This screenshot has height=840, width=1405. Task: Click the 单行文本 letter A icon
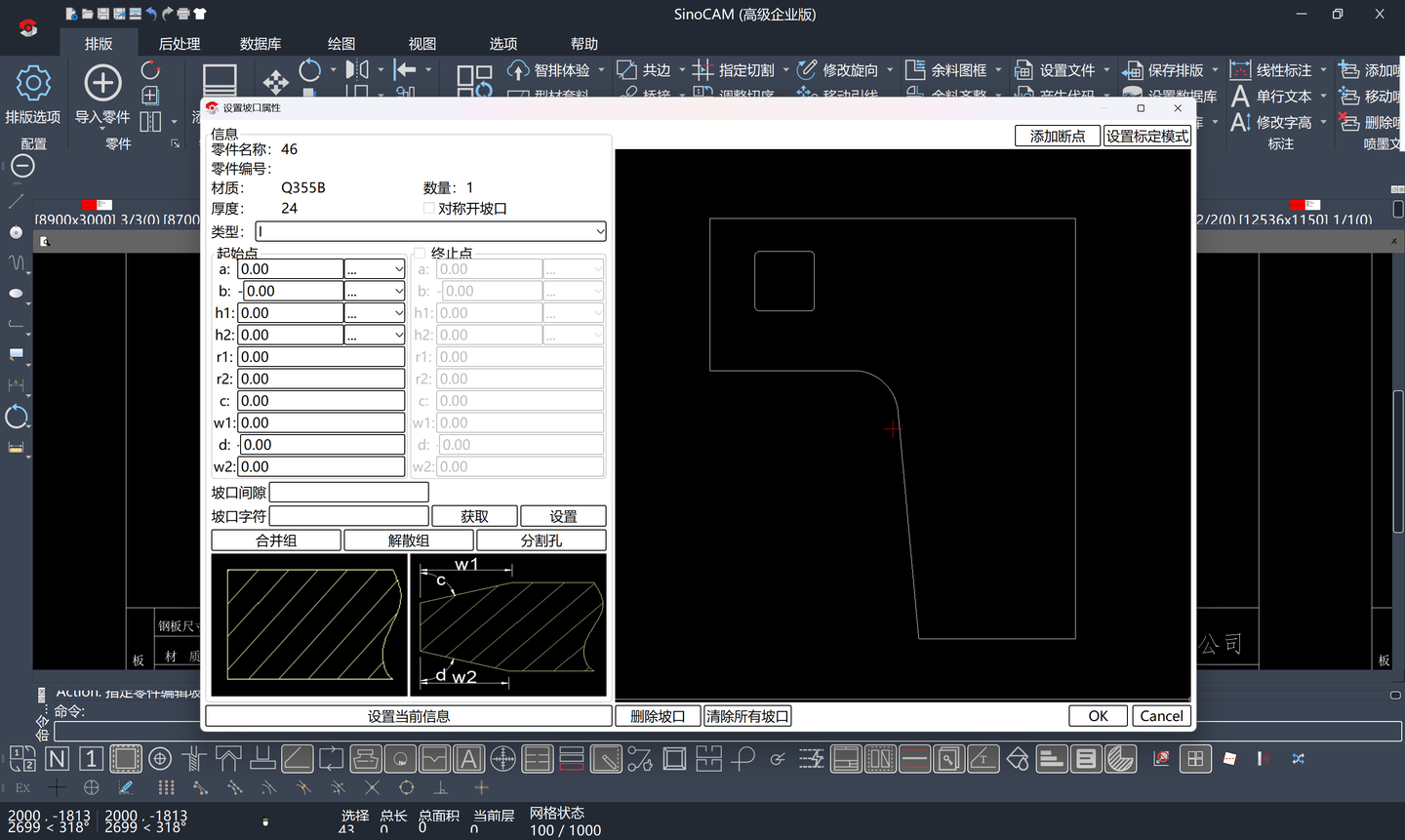tap(1240, 97)
